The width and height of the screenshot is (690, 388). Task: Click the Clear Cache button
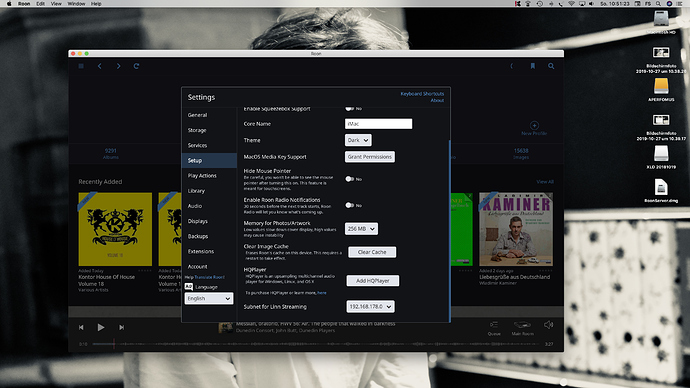coord(372,252)
